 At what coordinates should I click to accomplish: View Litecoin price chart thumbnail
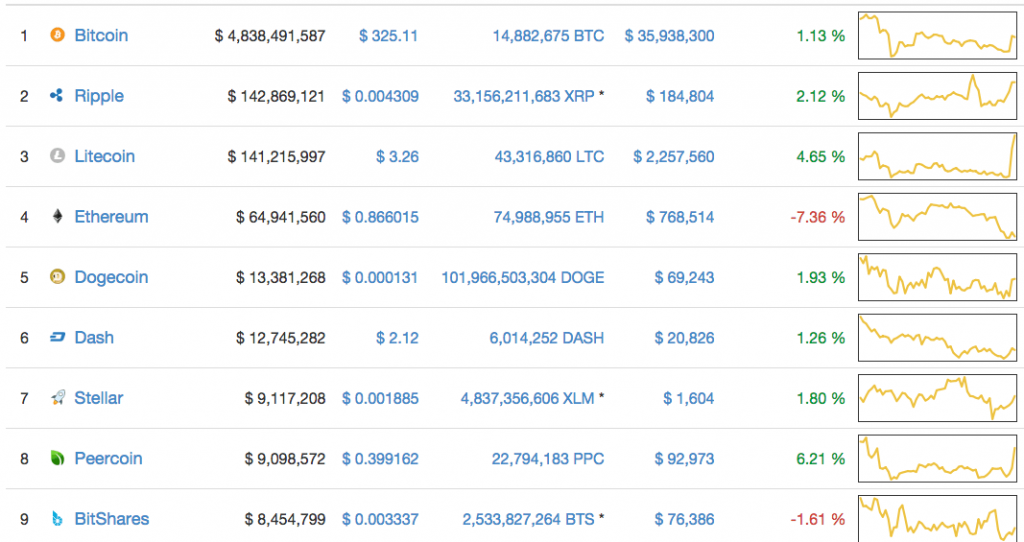(937, 156)
